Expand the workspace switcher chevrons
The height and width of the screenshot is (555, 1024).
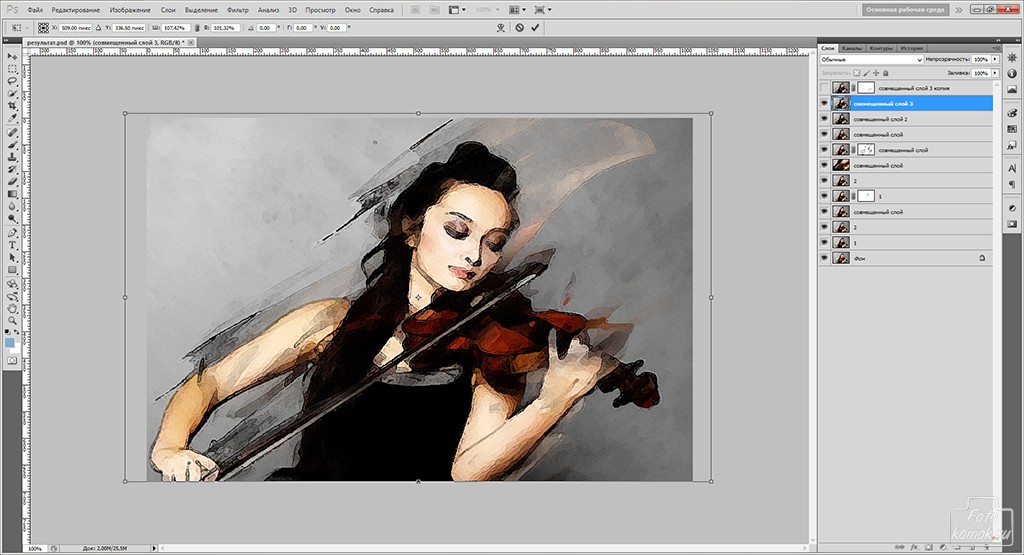point(959,10)
